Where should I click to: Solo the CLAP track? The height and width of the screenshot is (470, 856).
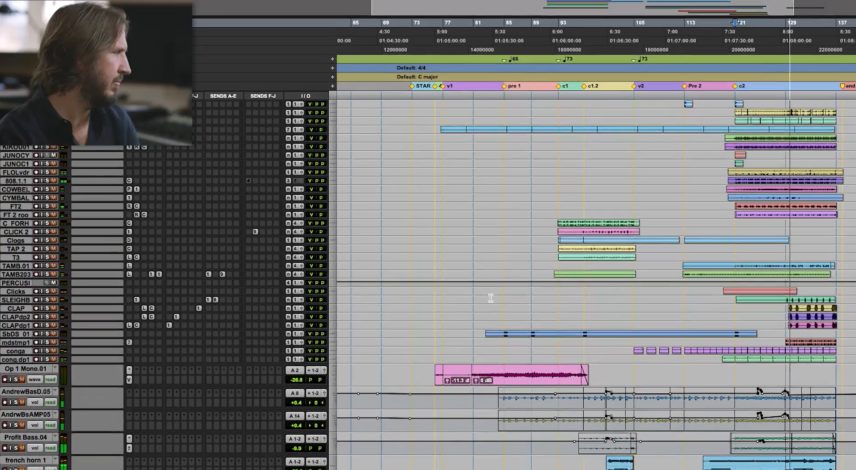coord(48,309)
